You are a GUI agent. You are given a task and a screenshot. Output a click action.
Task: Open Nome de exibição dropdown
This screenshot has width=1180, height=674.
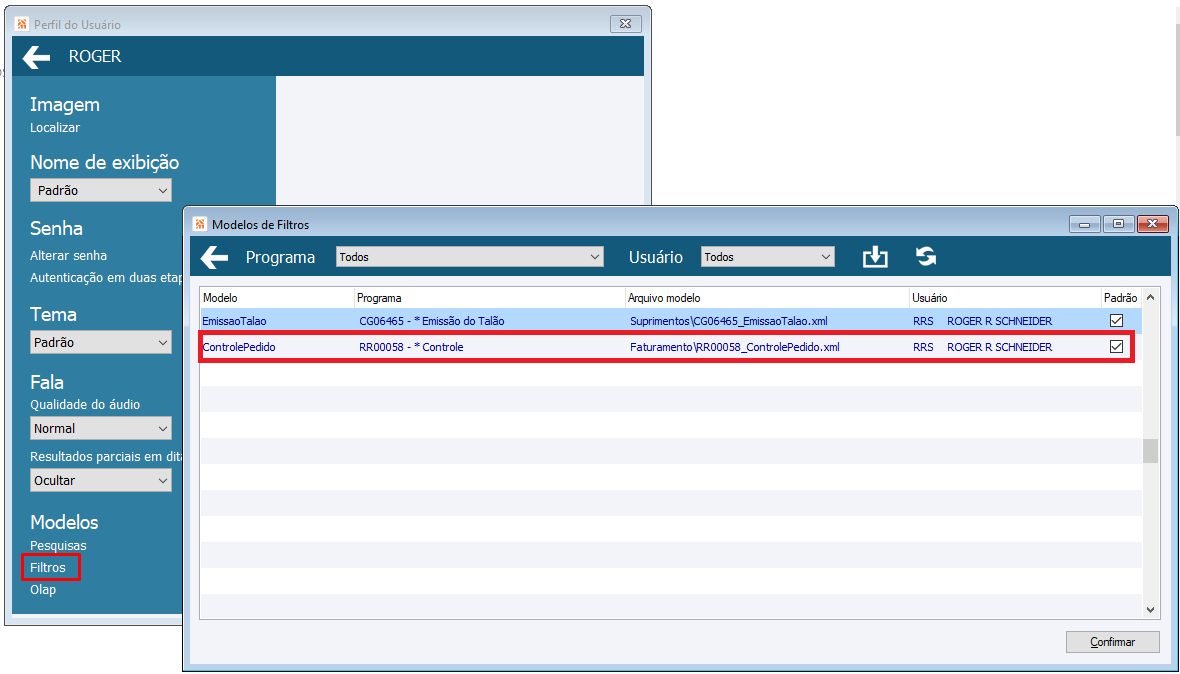[x=101, y=190]
